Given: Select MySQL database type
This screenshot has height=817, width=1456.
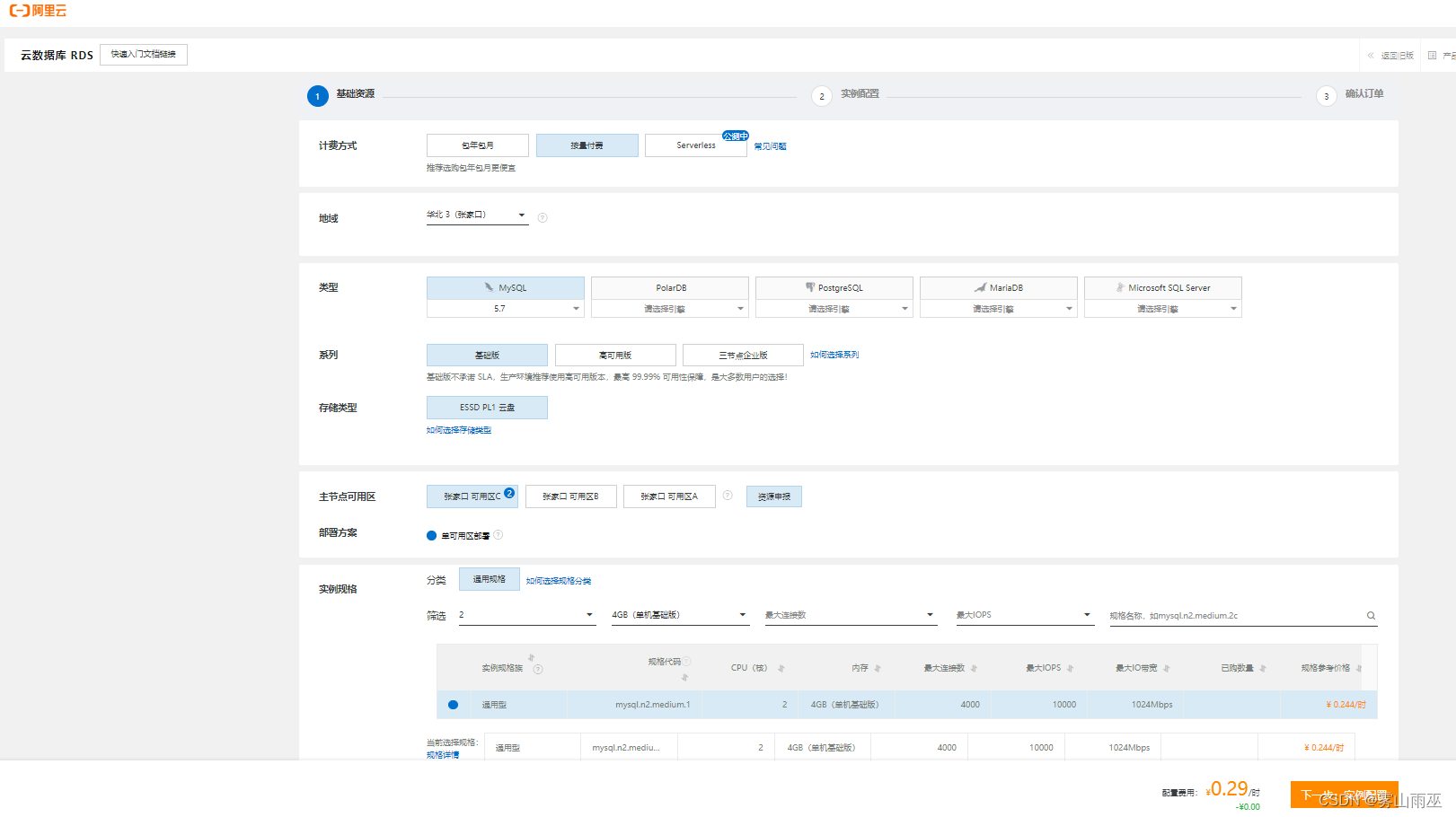Looking at the screenshot, I should click(506, 287).
